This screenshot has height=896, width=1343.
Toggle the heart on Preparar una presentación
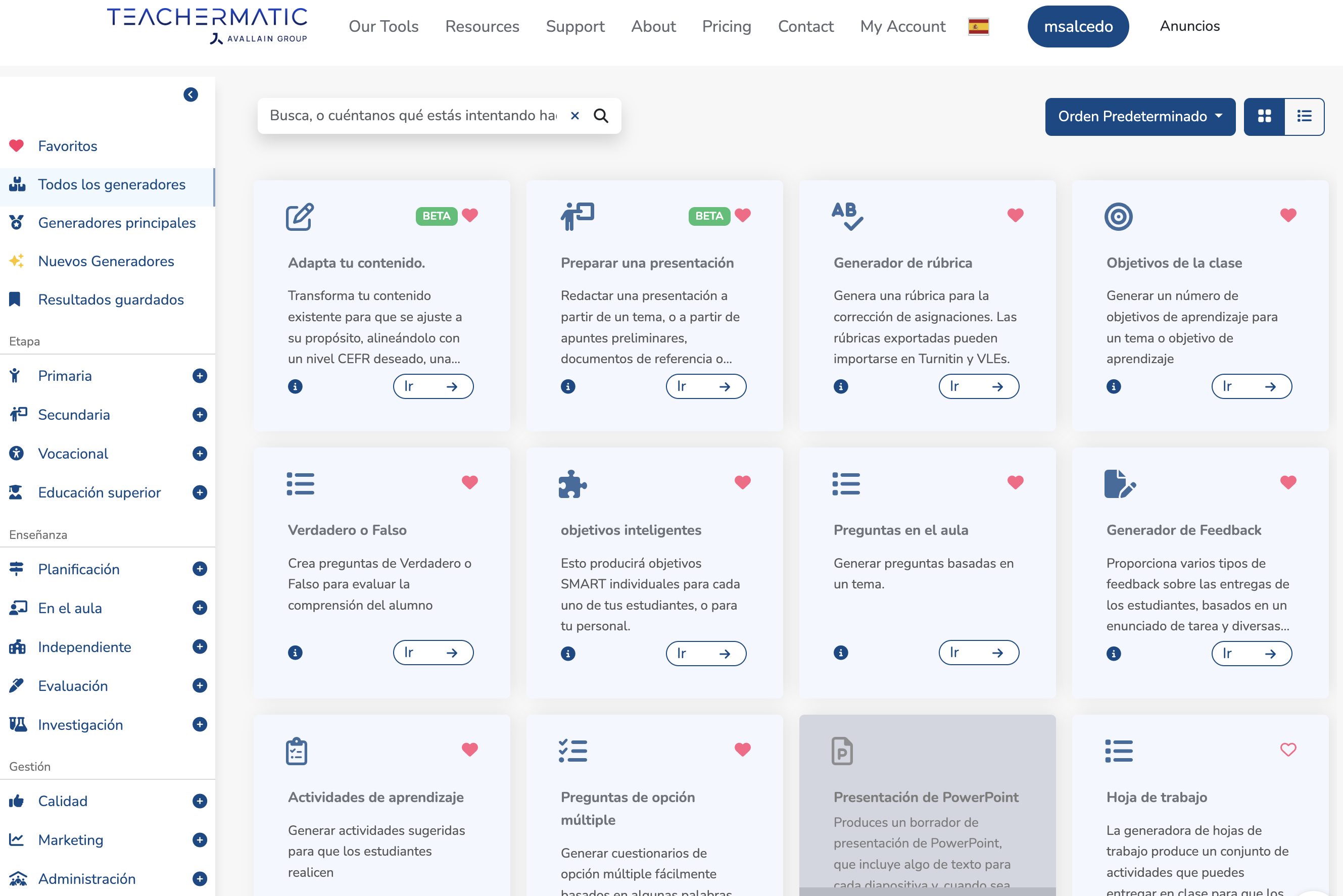click(x=742, y=216)
